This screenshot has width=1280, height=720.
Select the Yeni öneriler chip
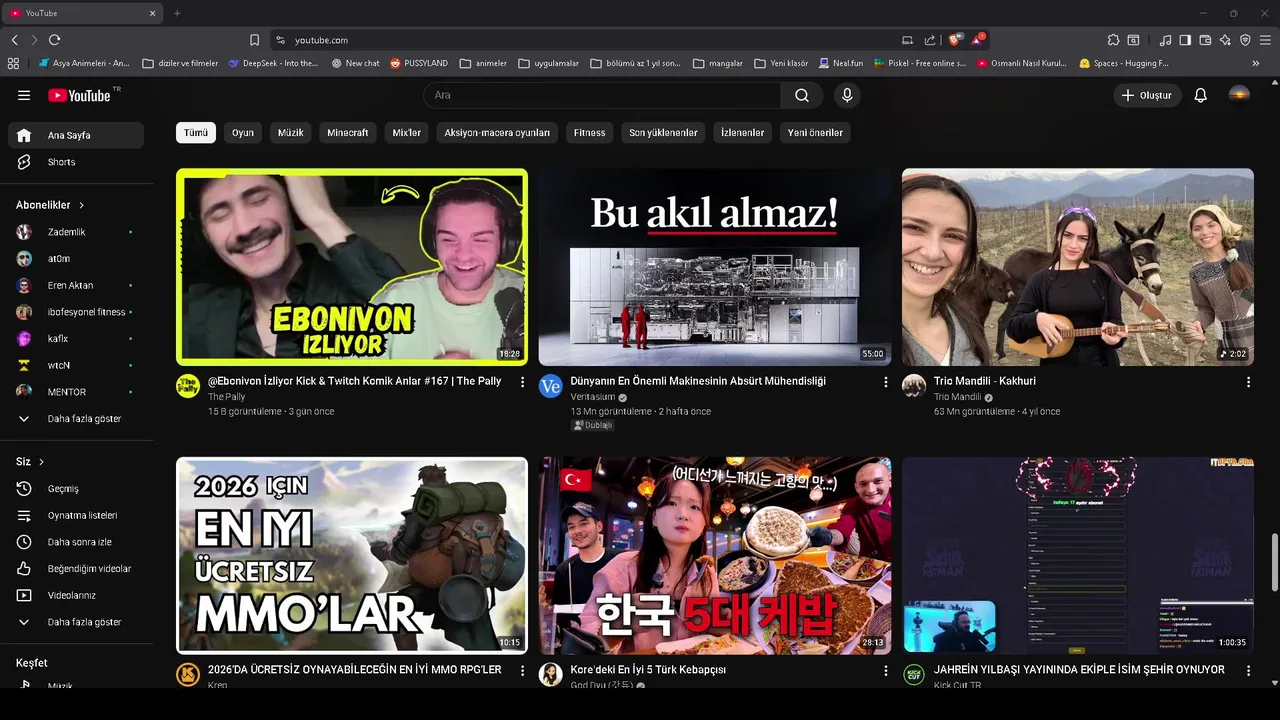pos(815,132)
